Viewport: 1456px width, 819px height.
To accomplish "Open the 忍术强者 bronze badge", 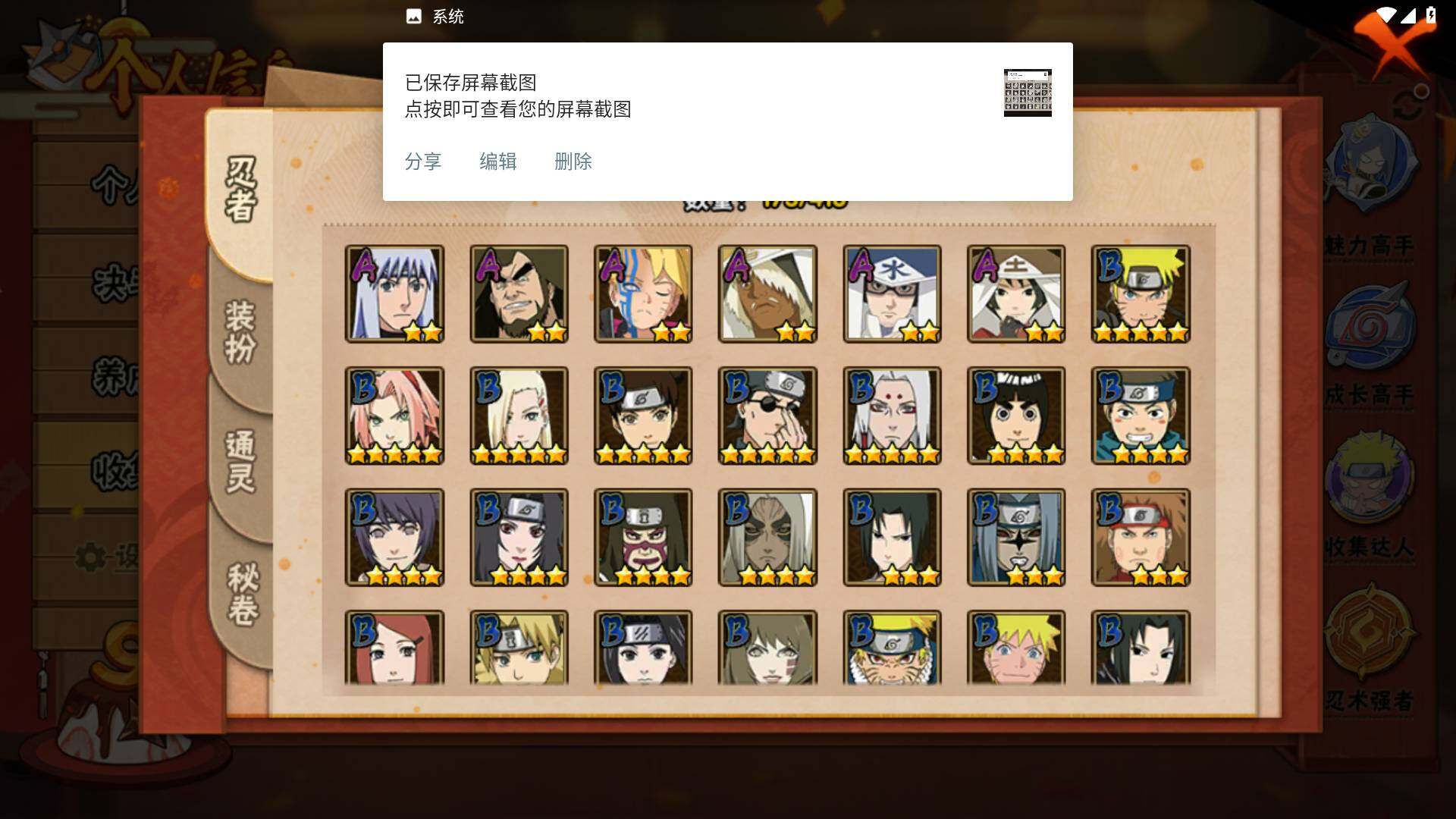I will coord(1370,631).
